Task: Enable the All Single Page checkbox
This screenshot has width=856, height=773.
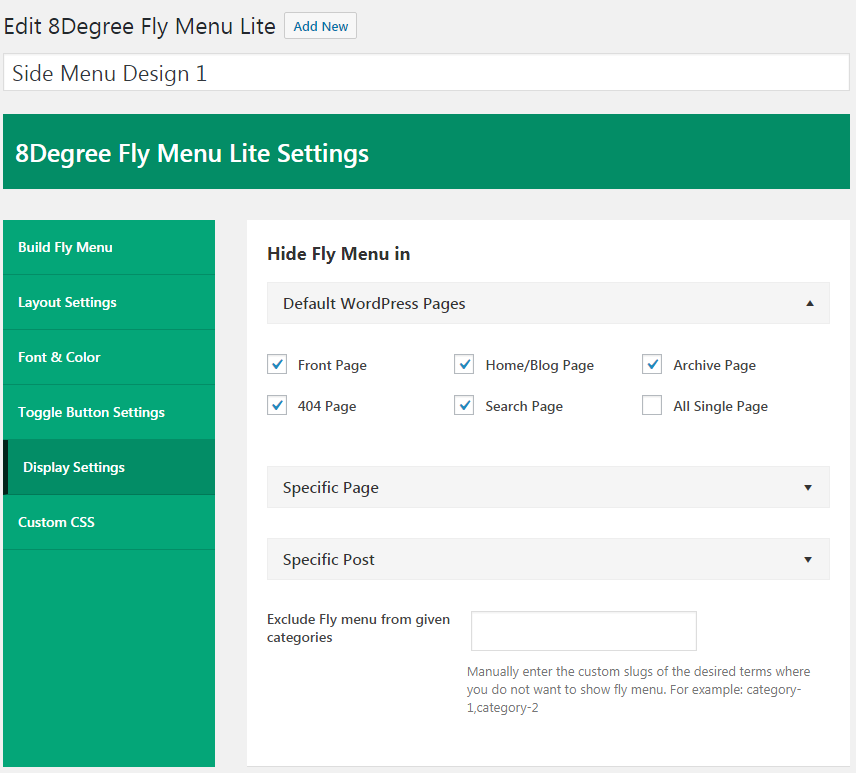Action: tap(652, 406)
